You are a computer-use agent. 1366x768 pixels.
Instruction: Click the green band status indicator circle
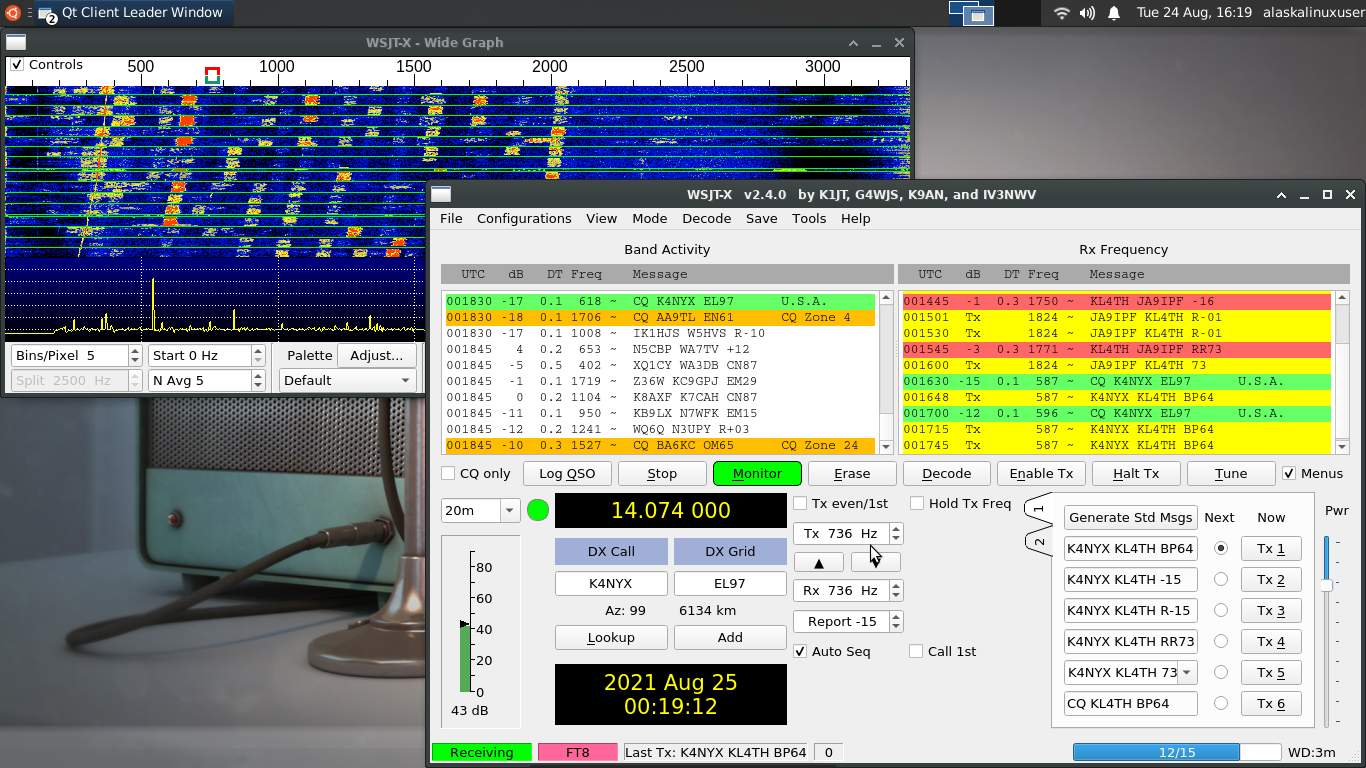click(x=538, y=510)
